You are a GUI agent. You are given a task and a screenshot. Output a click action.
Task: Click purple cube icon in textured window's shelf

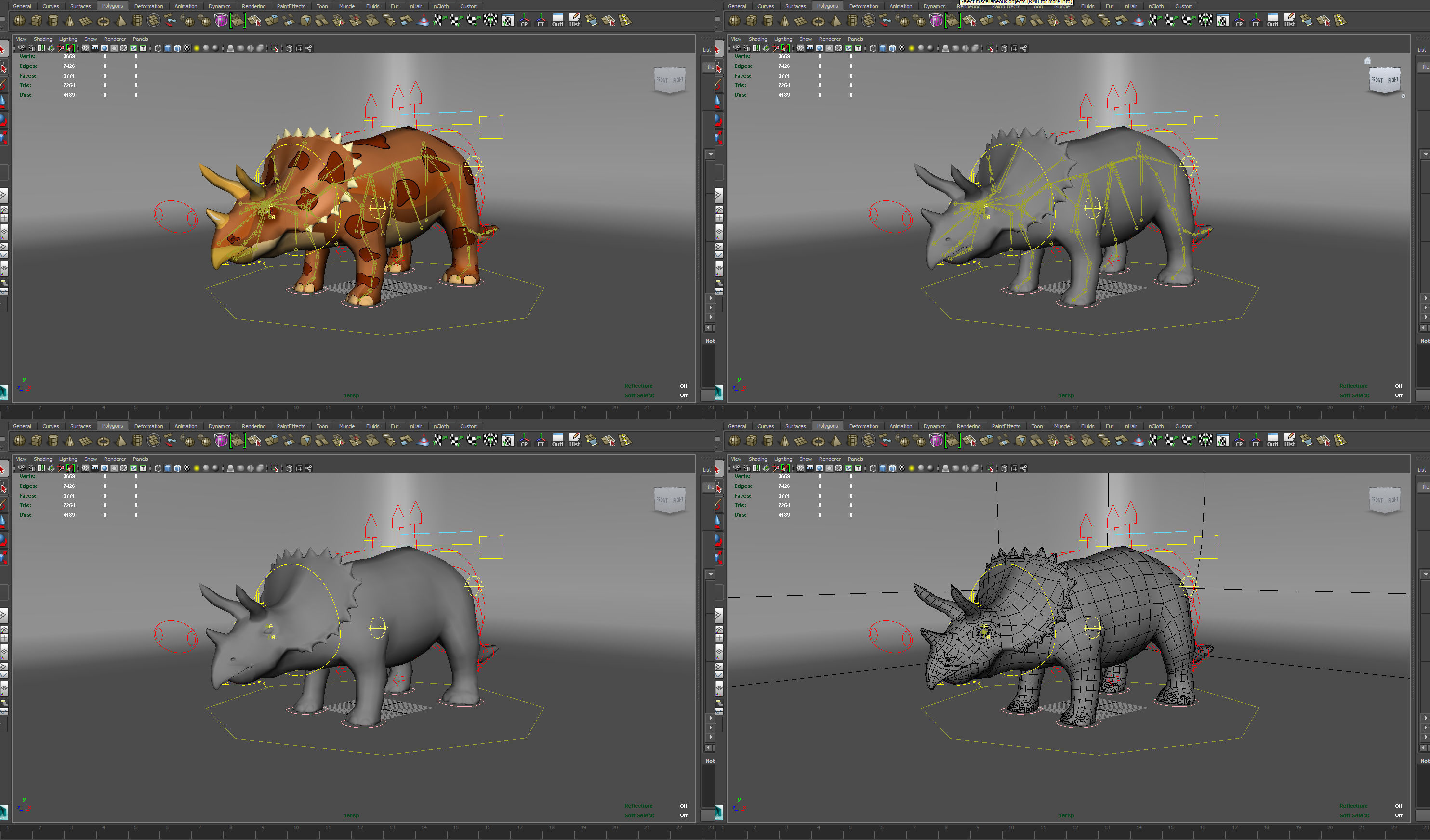pyautogui.click(x=221, y=21)
